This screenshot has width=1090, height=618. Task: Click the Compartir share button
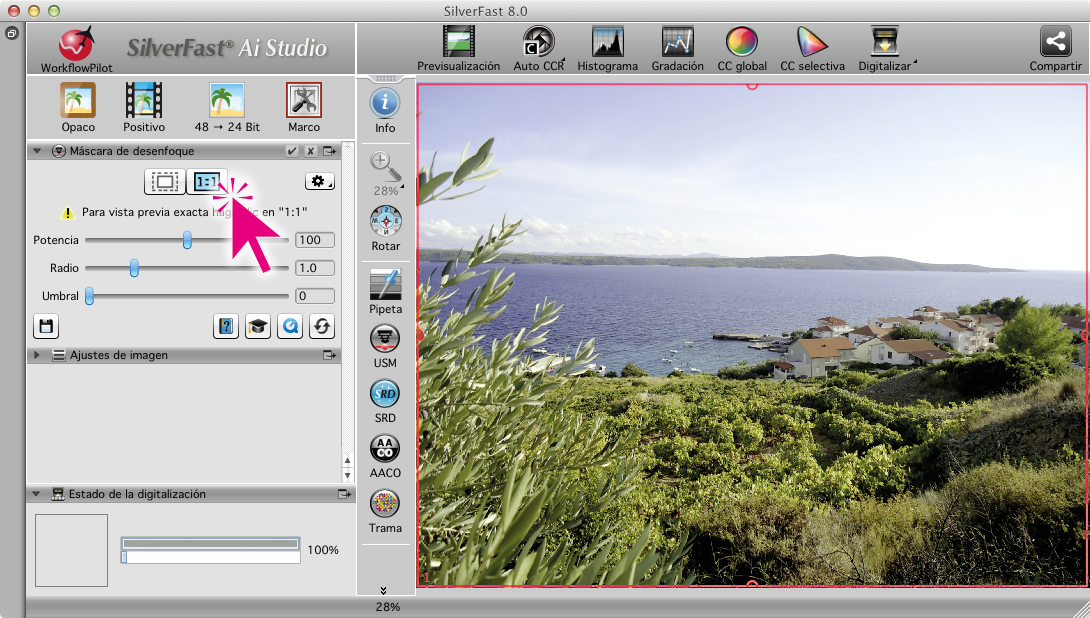[1055, 48]
